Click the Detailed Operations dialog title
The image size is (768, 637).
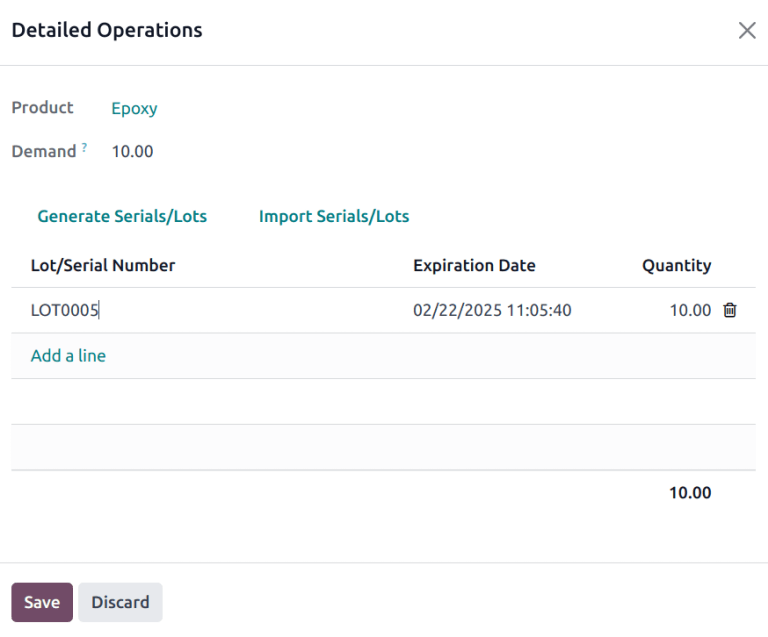click(107, 30)
